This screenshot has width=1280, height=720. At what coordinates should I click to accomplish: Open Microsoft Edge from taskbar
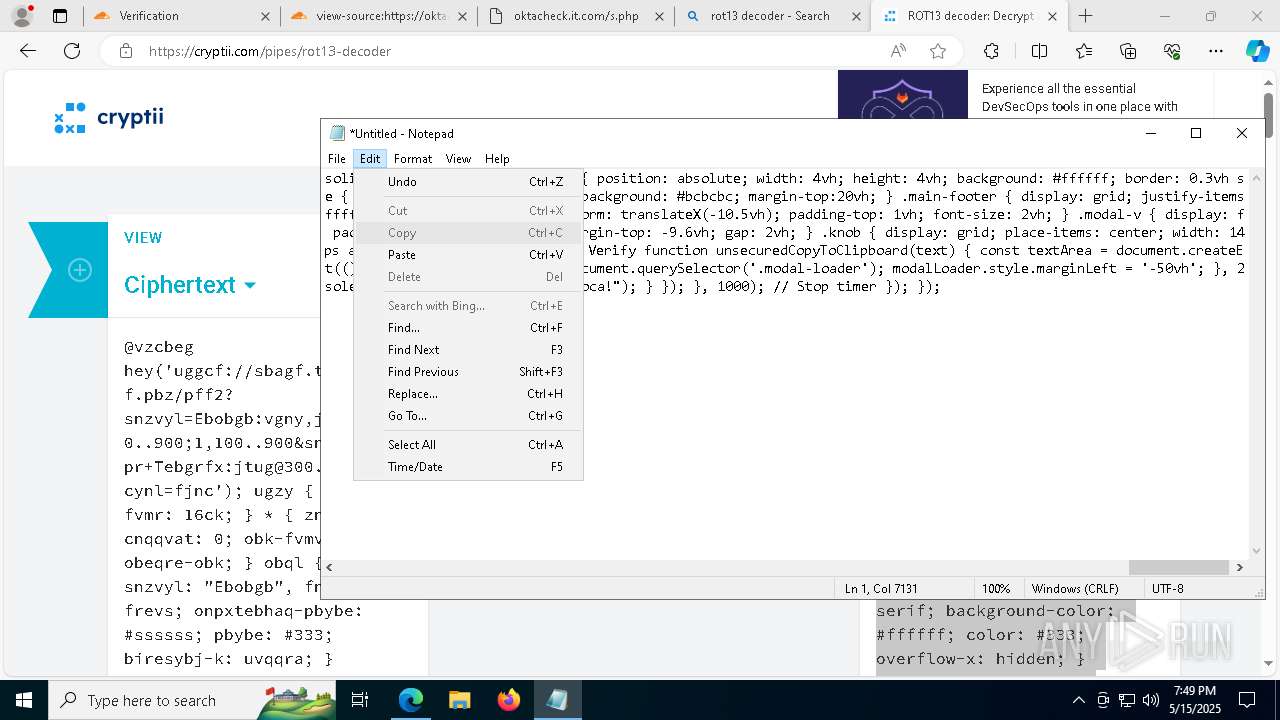(411, 700)
